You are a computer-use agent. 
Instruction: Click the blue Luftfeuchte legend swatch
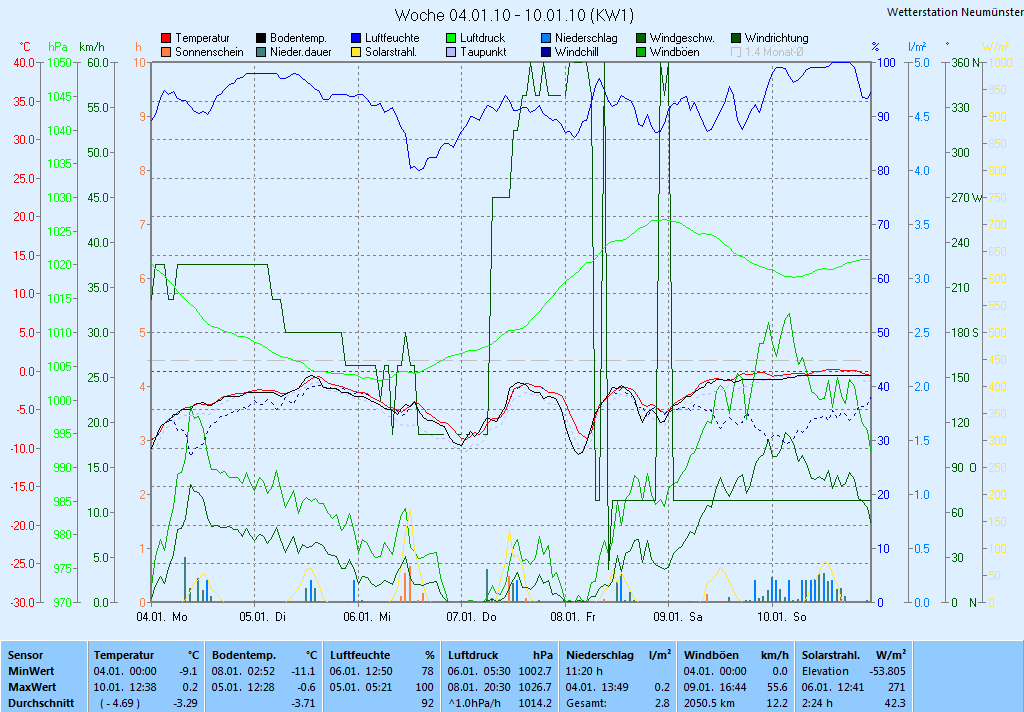pyautogui.click(x=356, y=39)
